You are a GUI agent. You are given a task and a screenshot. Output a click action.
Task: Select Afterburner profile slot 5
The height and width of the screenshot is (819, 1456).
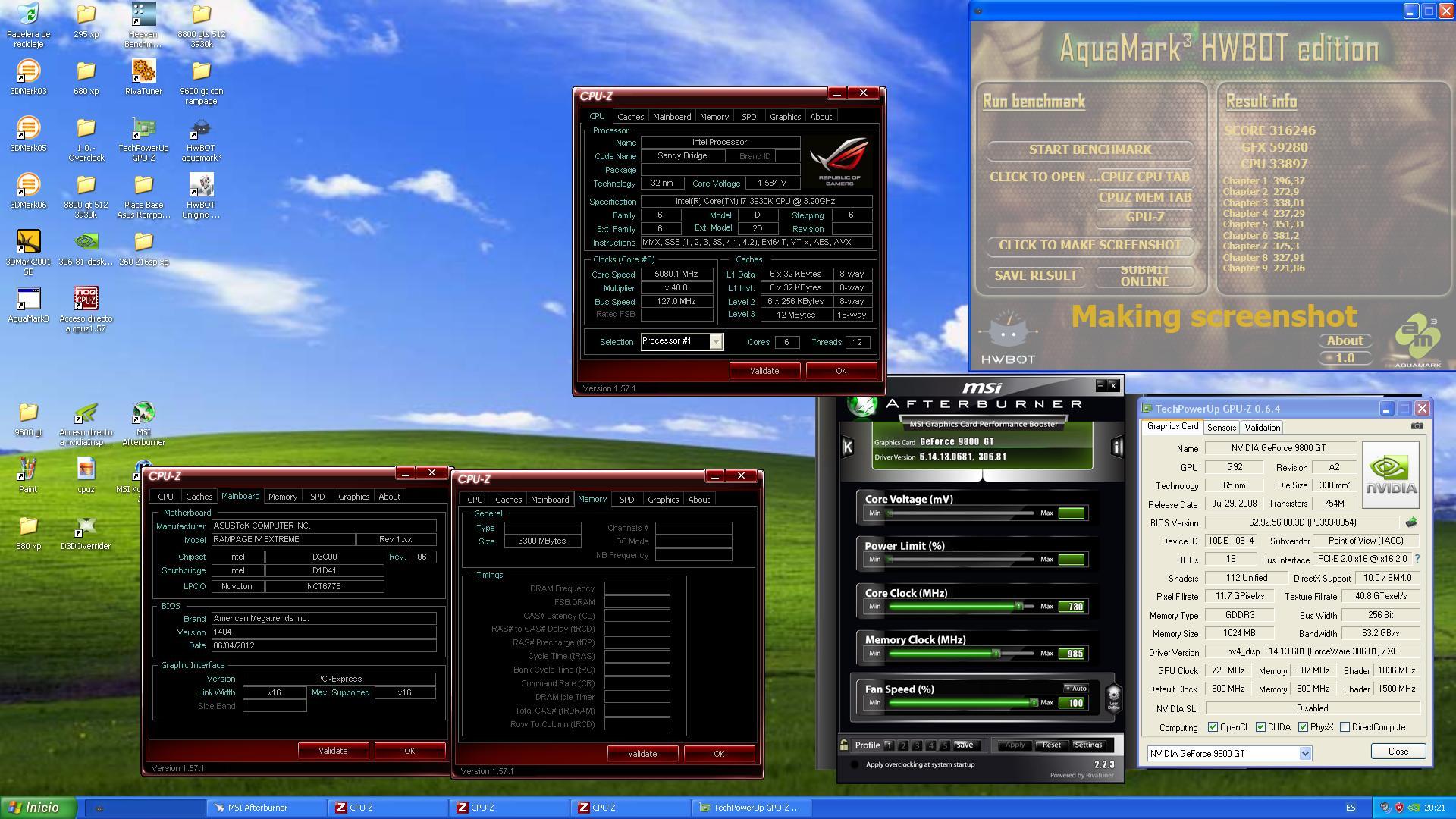(944, 745)
